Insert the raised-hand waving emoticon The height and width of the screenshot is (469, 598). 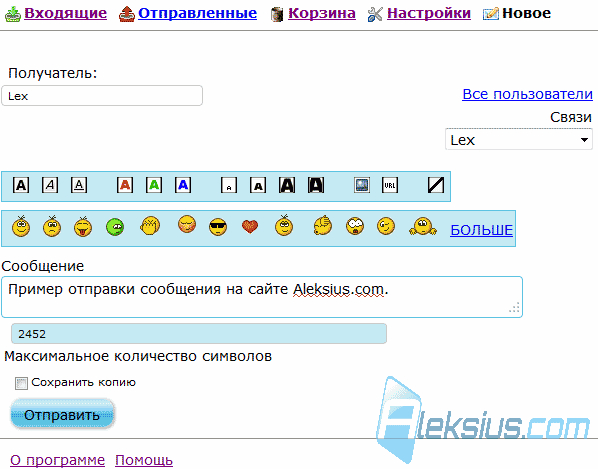click(x=323, y=225)
